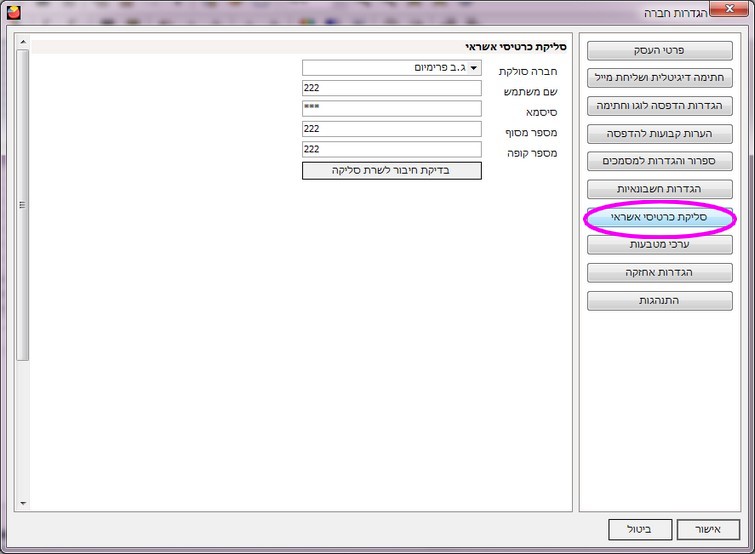Open the התנהגות settings section
This screenshot has width=755, height=554.
(x=659, y=300)
